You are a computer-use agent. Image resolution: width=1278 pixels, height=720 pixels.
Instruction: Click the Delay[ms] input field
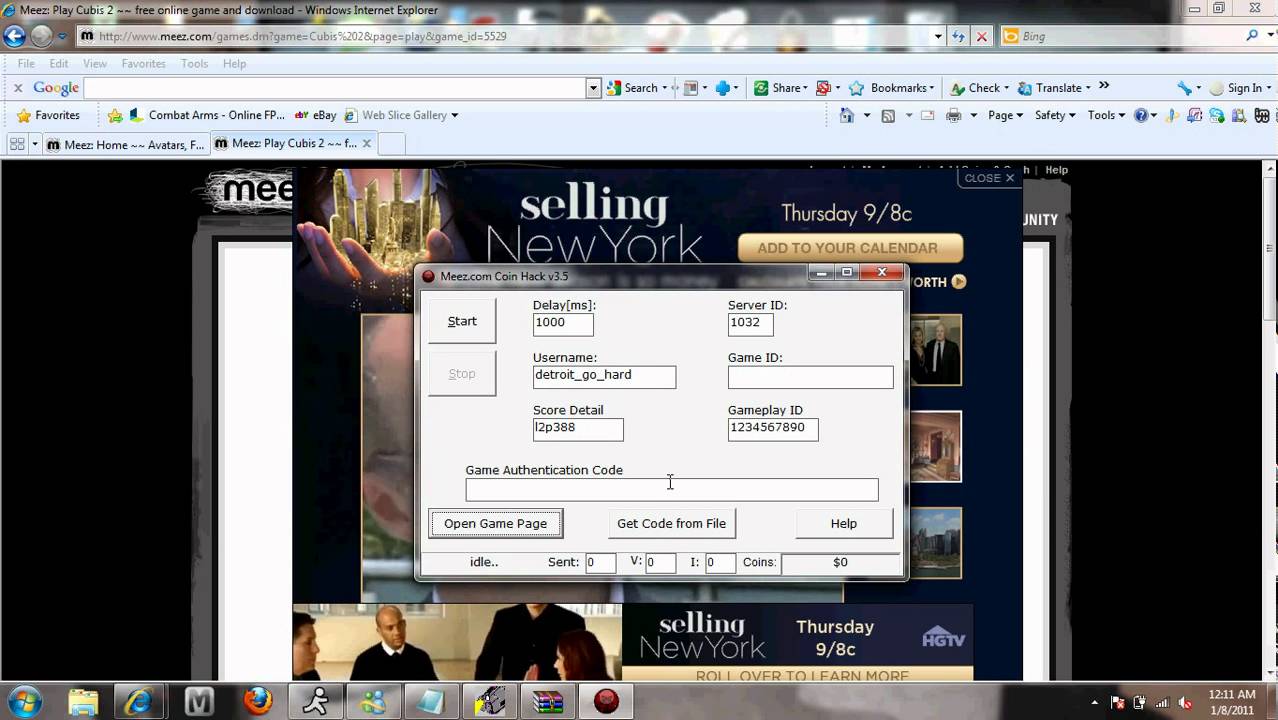563,323
